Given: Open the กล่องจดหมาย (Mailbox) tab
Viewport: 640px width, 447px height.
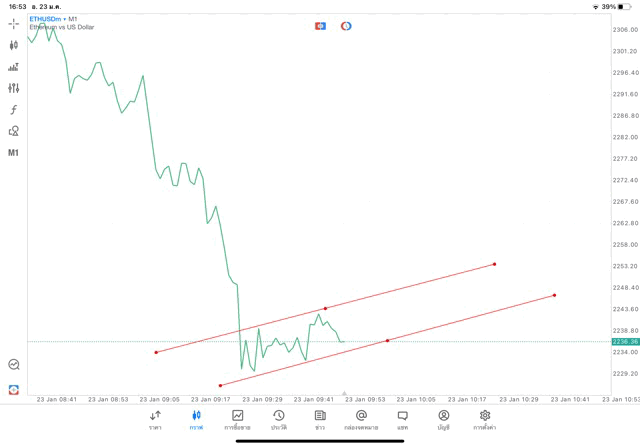Looking at the screenshot, I should tap(361, 419).
